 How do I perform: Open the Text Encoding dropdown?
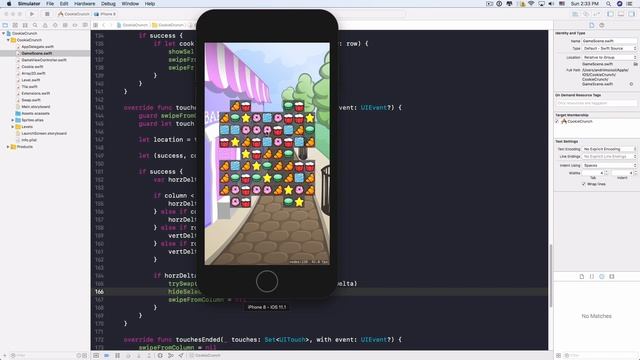pyautogui.click(x=609, y=149)
